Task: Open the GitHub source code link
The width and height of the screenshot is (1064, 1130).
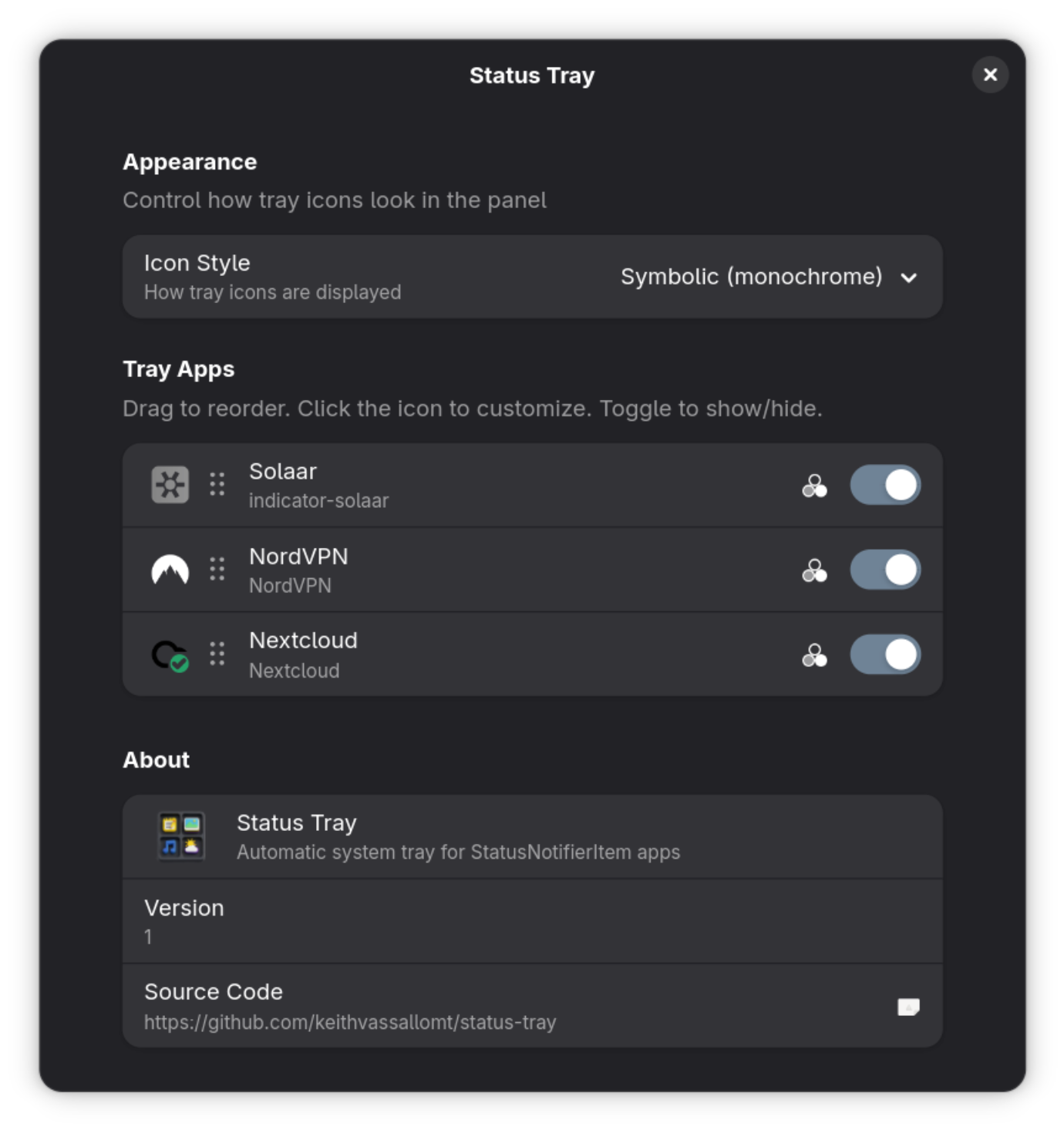Action: tap(350, 1022)
